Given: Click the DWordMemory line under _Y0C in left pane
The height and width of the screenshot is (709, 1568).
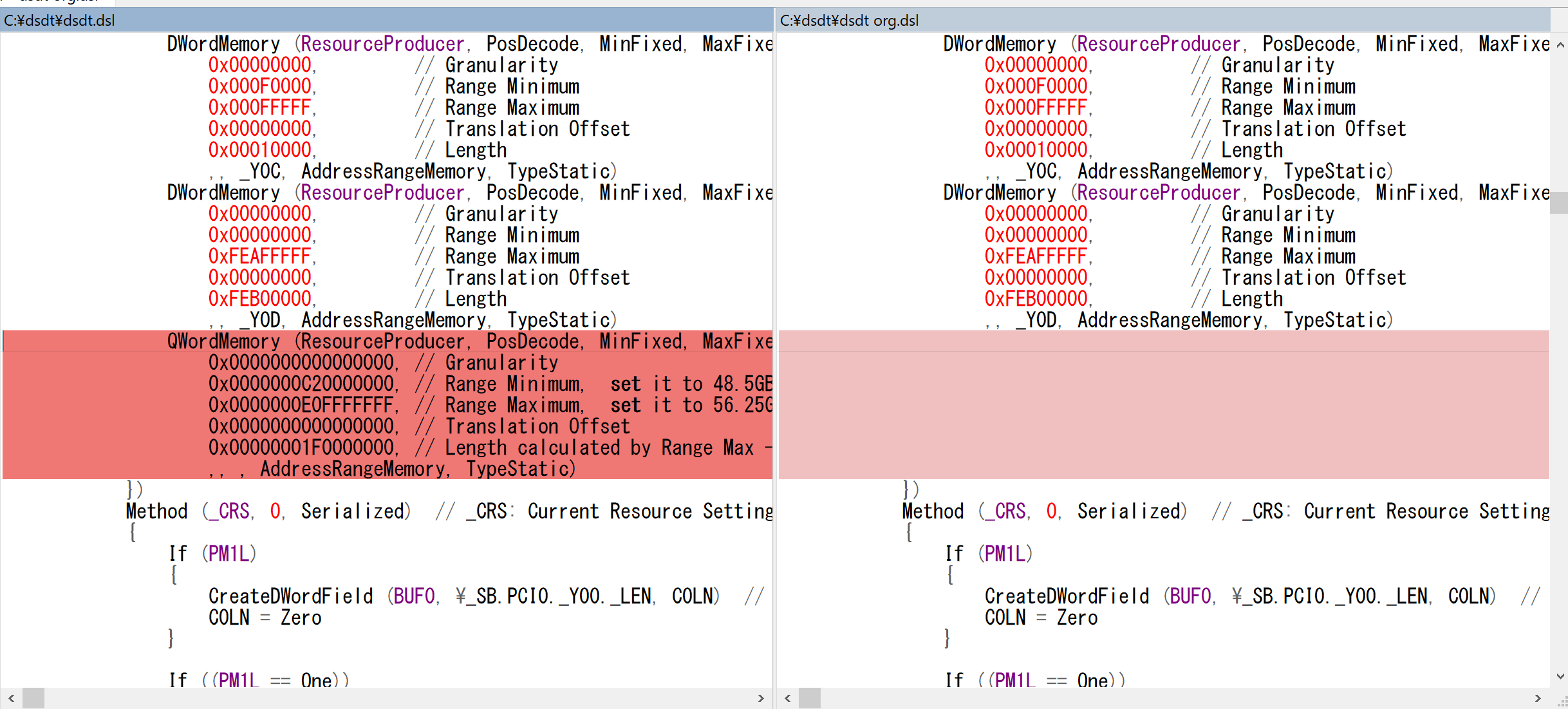Looking at the screenshot, I should [470, 193].
